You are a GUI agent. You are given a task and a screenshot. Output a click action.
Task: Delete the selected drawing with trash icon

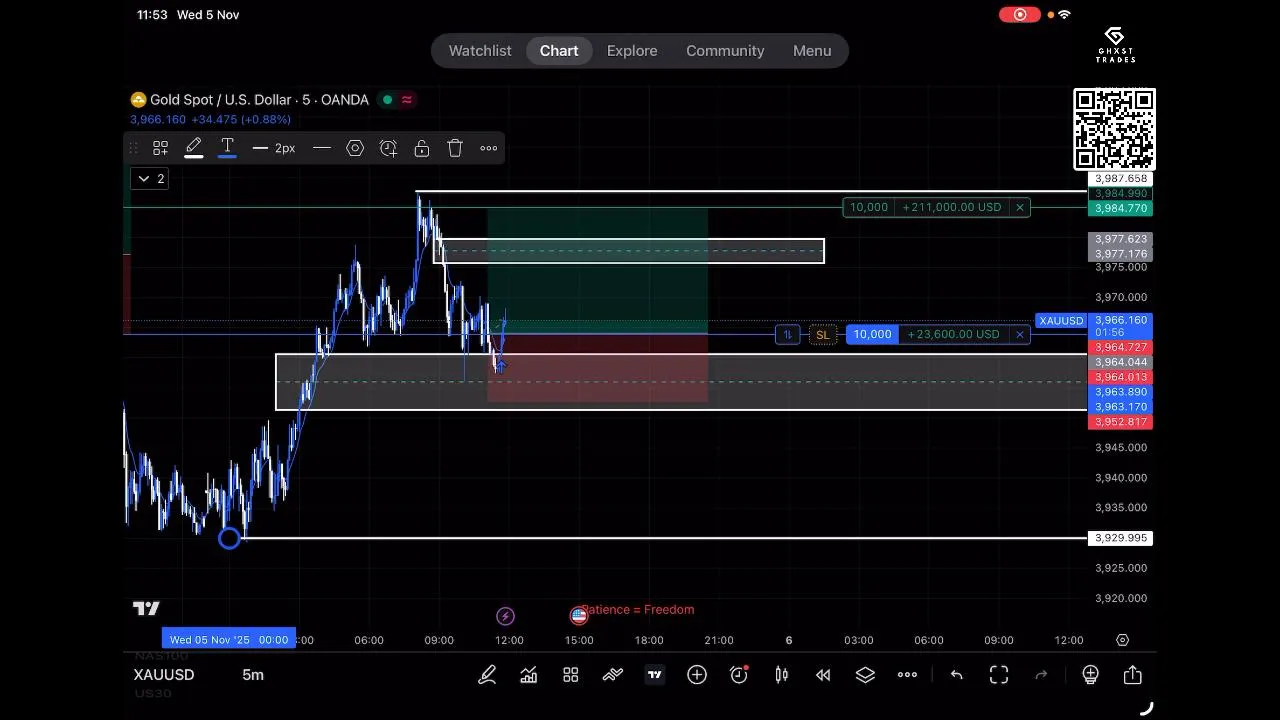tap(455, 148)
